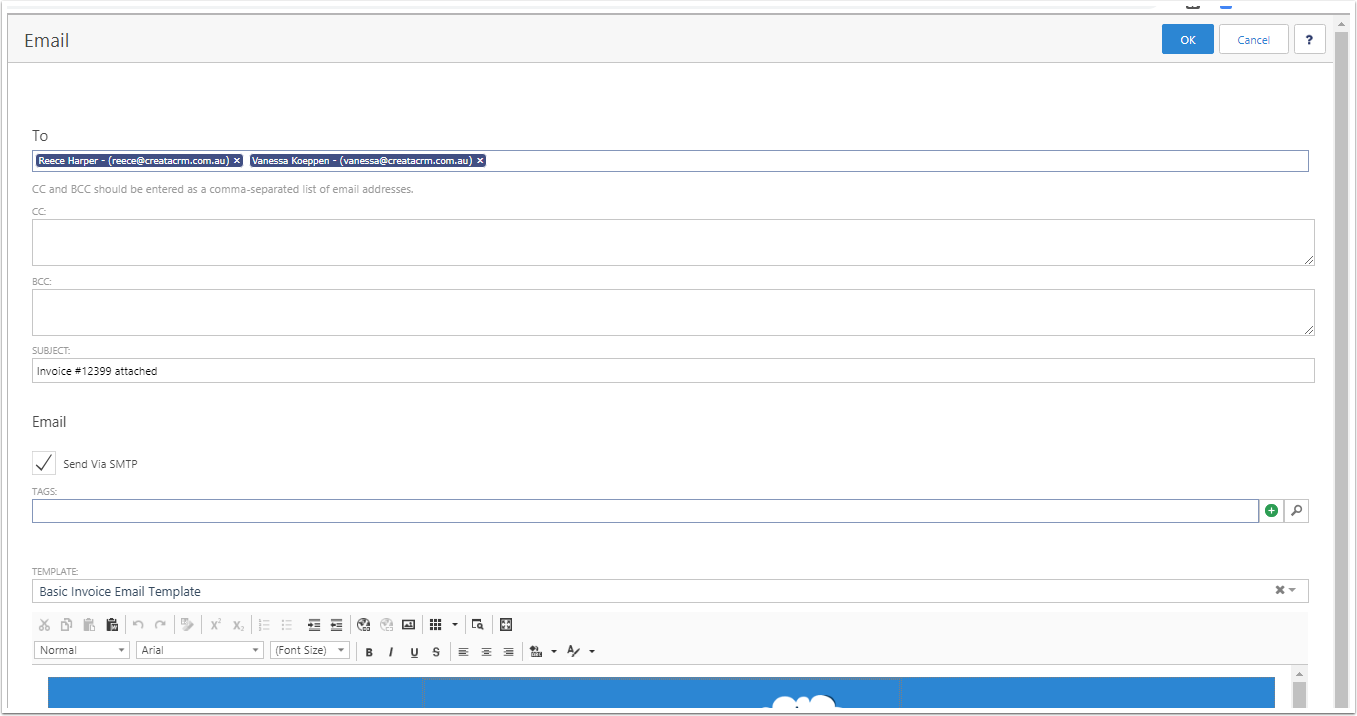Click the Subject field
This screenshot has height=716, width=1357.
(673, 371)
